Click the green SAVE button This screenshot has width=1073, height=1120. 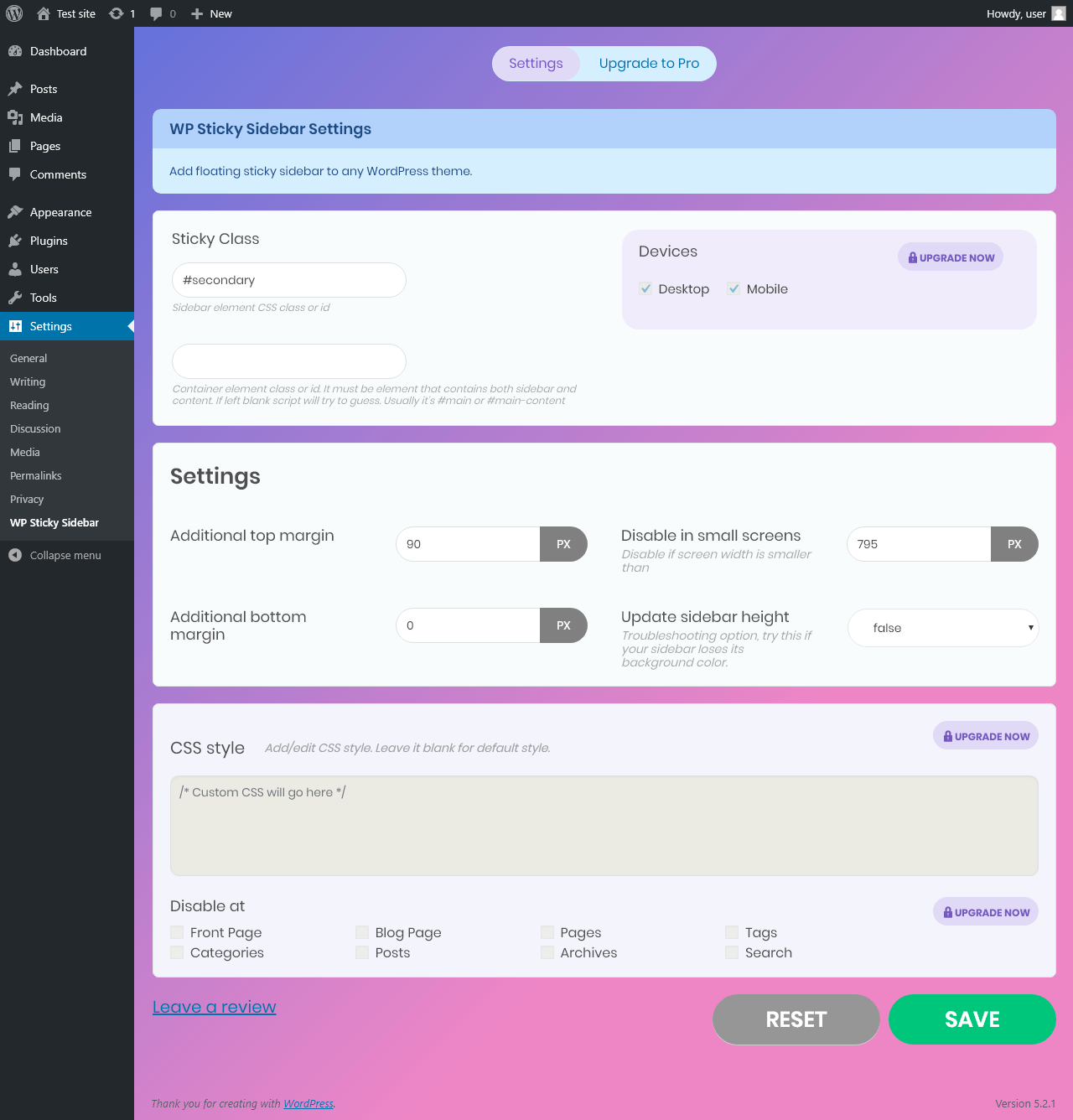[972, 1019]
